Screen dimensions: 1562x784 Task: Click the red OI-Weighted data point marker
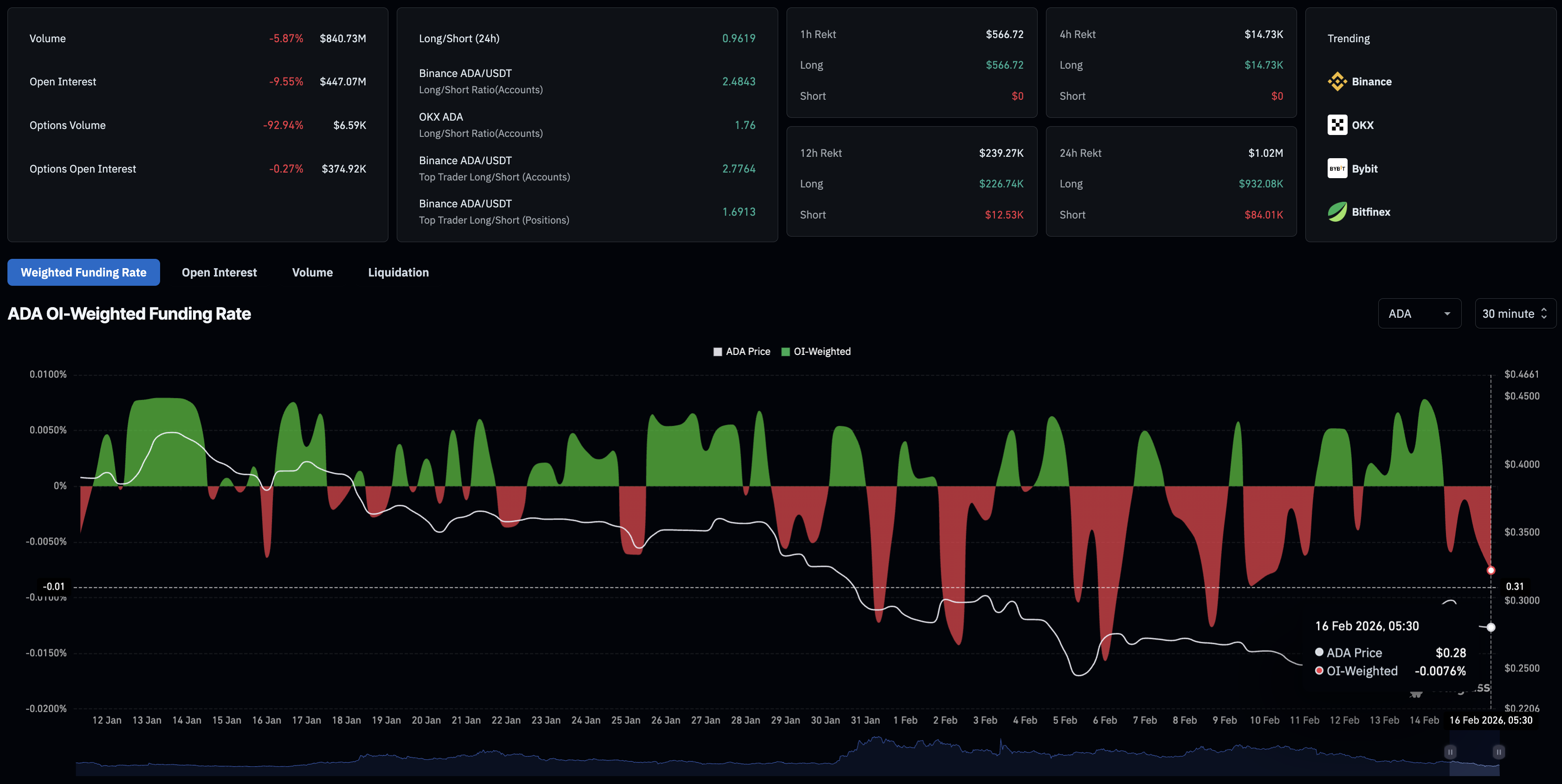(x=1491, y=570)
